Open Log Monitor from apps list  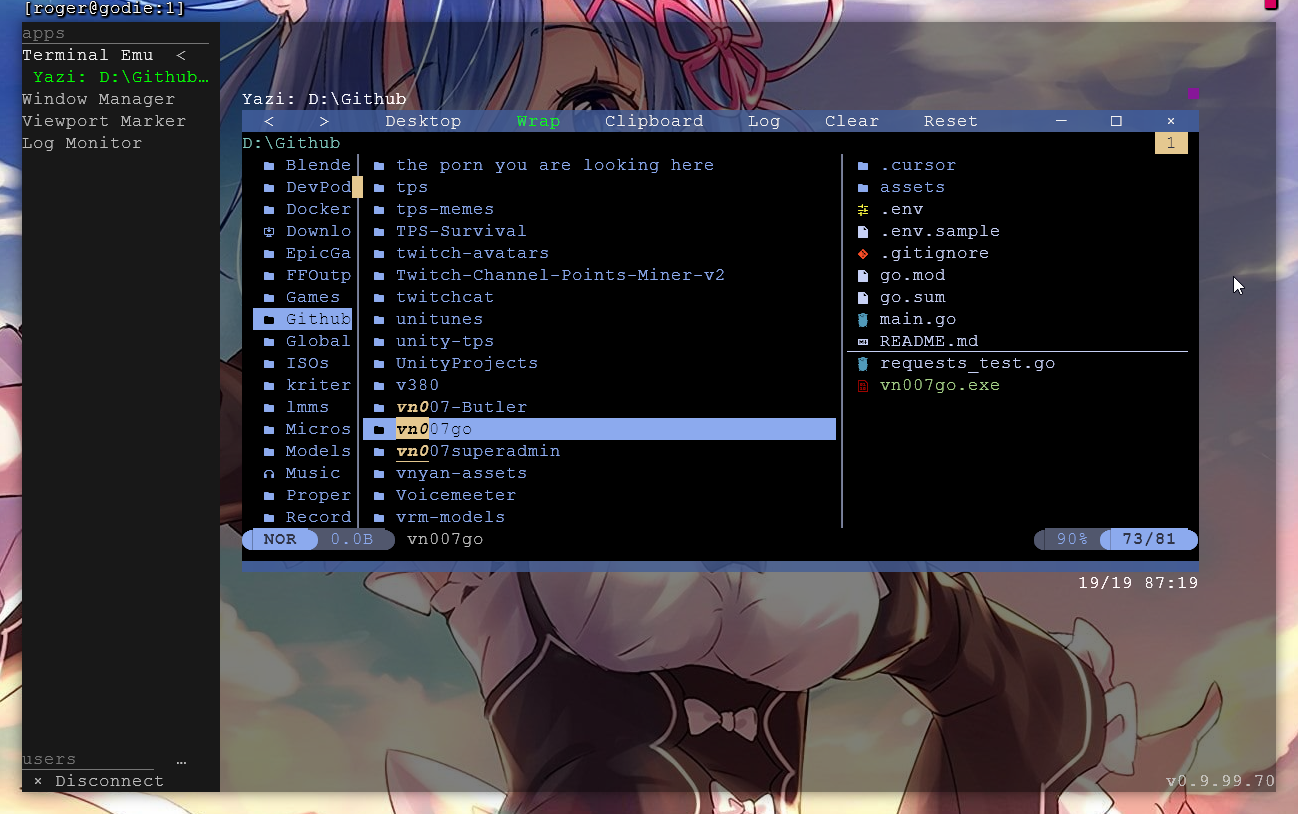tap(82, 143)
